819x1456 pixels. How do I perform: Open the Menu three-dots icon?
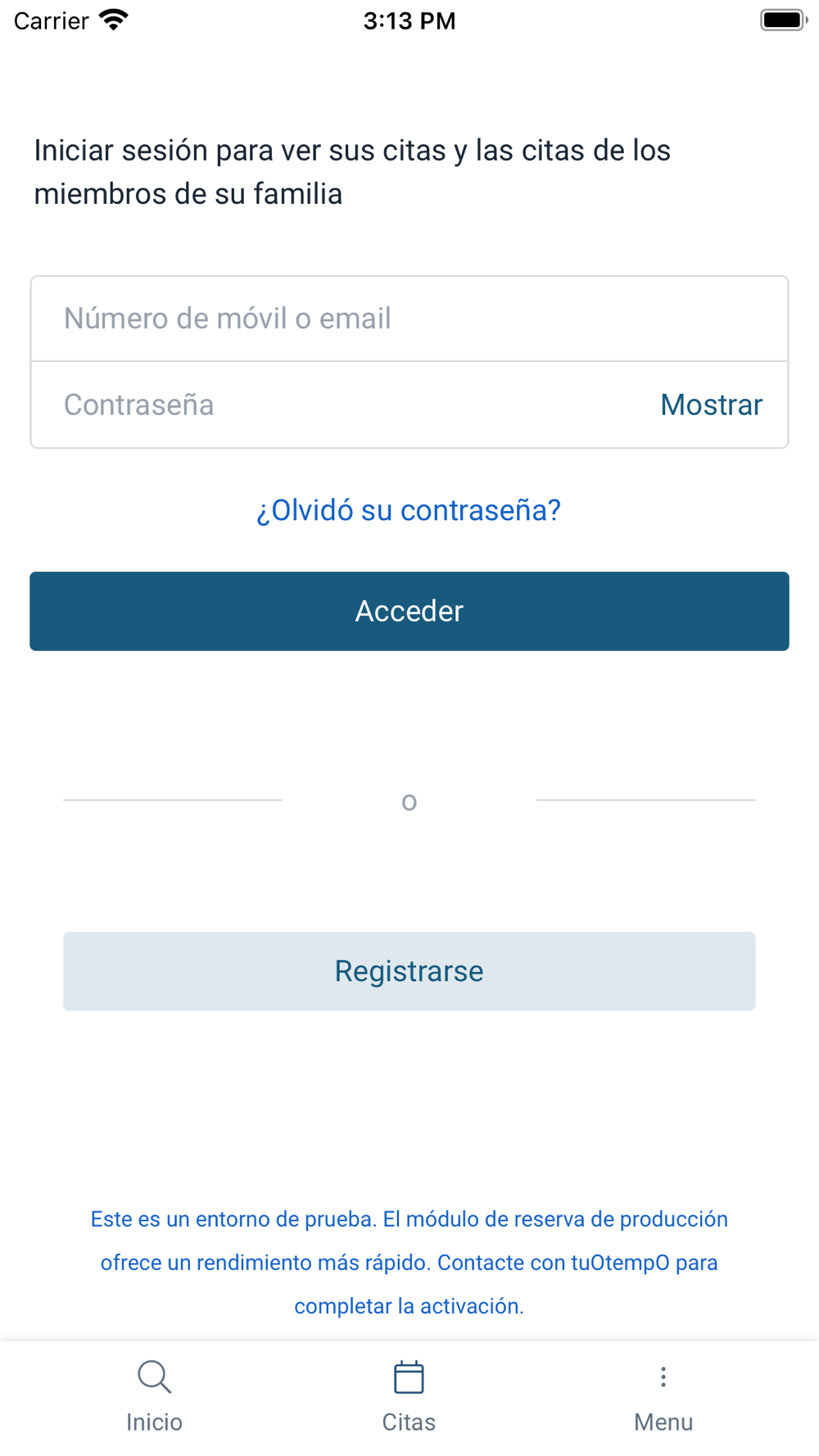(663, 1377)
